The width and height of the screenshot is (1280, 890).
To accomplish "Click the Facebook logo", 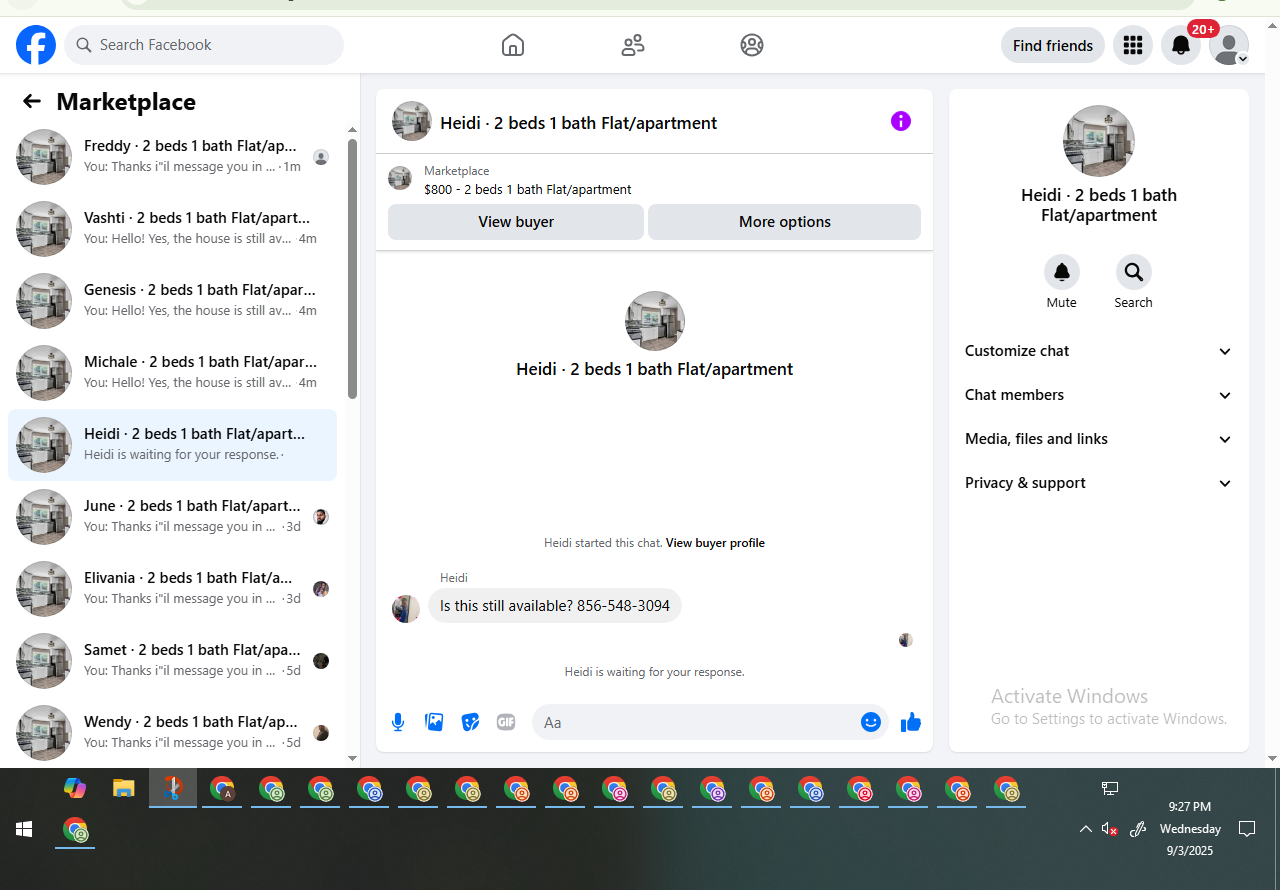I will (x=36, y=45).
